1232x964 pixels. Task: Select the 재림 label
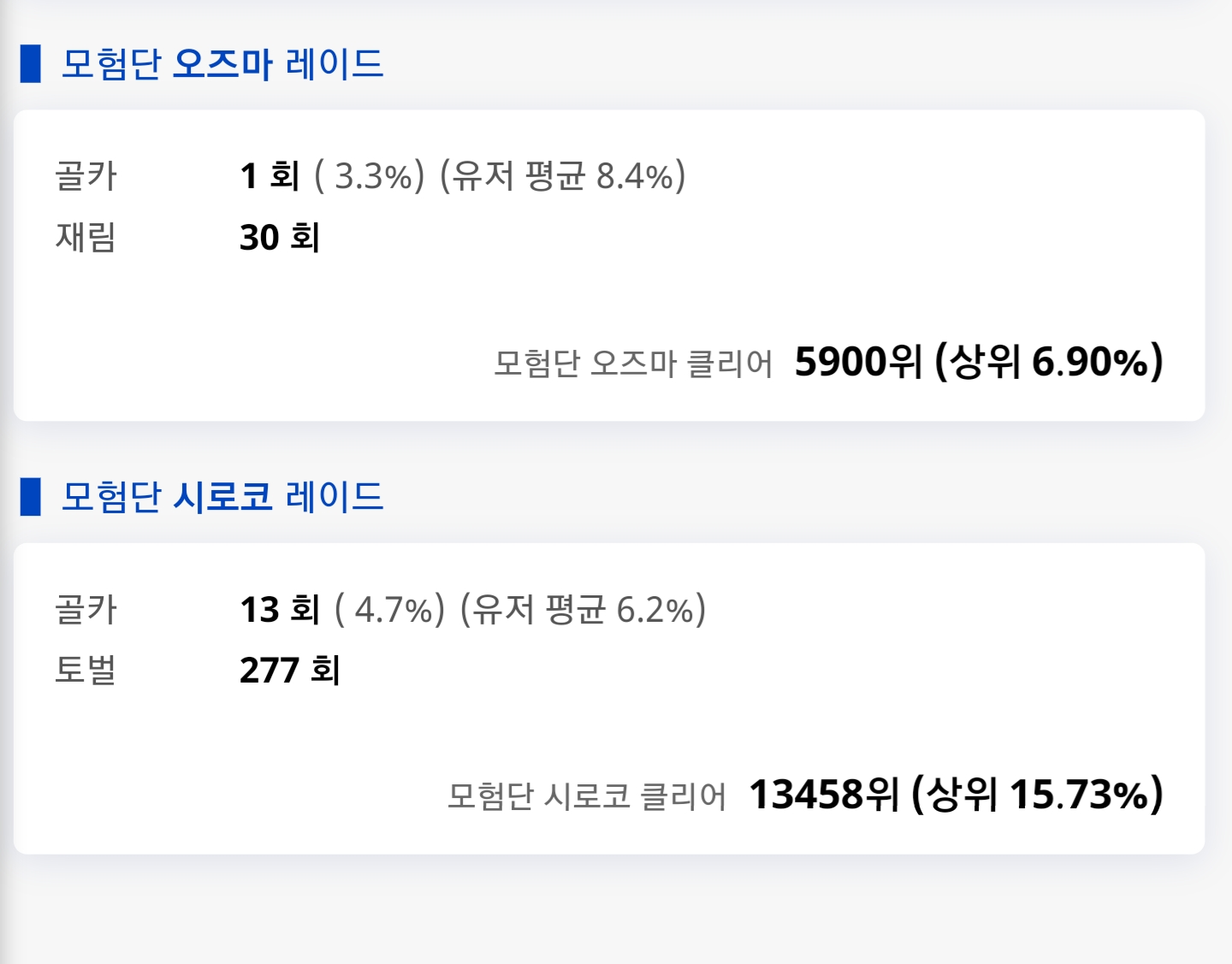pyautogui.click(x=86, y=237)
